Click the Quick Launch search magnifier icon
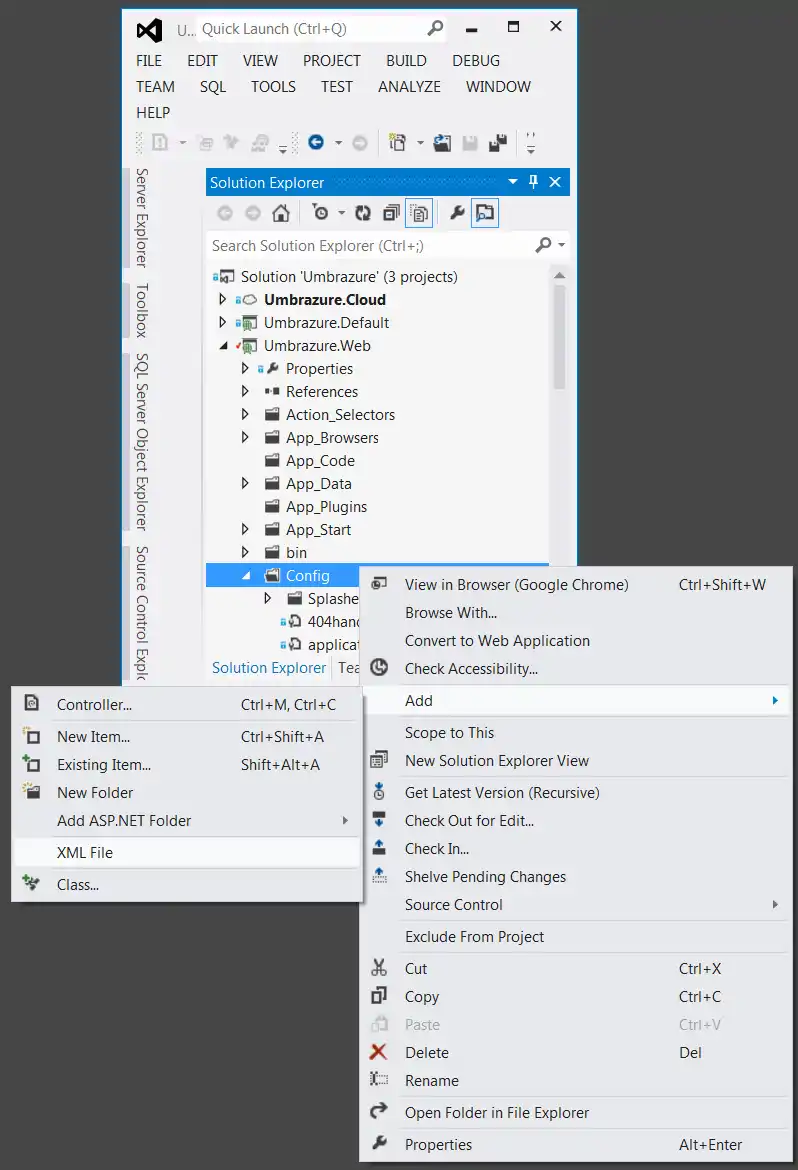 click(435, 28)
